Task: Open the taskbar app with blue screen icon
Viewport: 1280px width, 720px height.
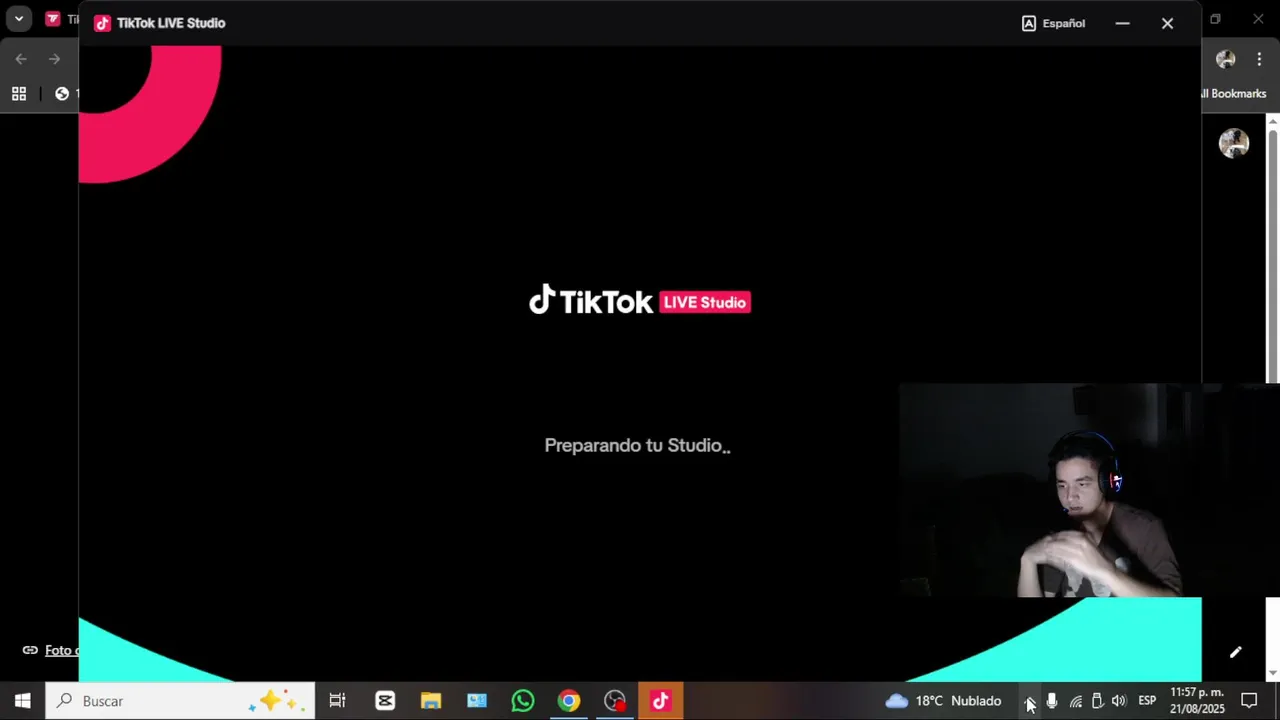Action: [x=477, y=701]
